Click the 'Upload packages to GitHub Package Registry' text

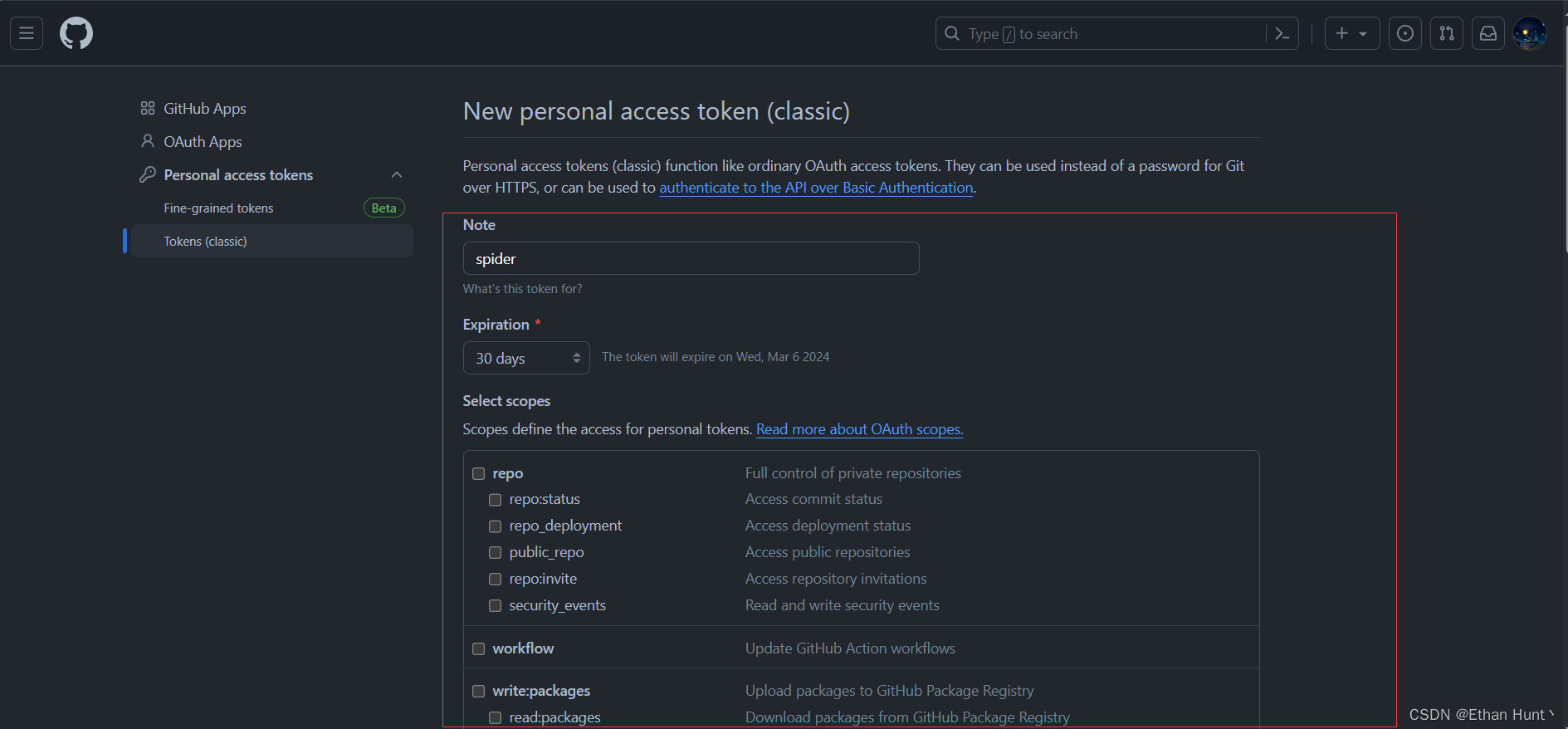(890, 691)
